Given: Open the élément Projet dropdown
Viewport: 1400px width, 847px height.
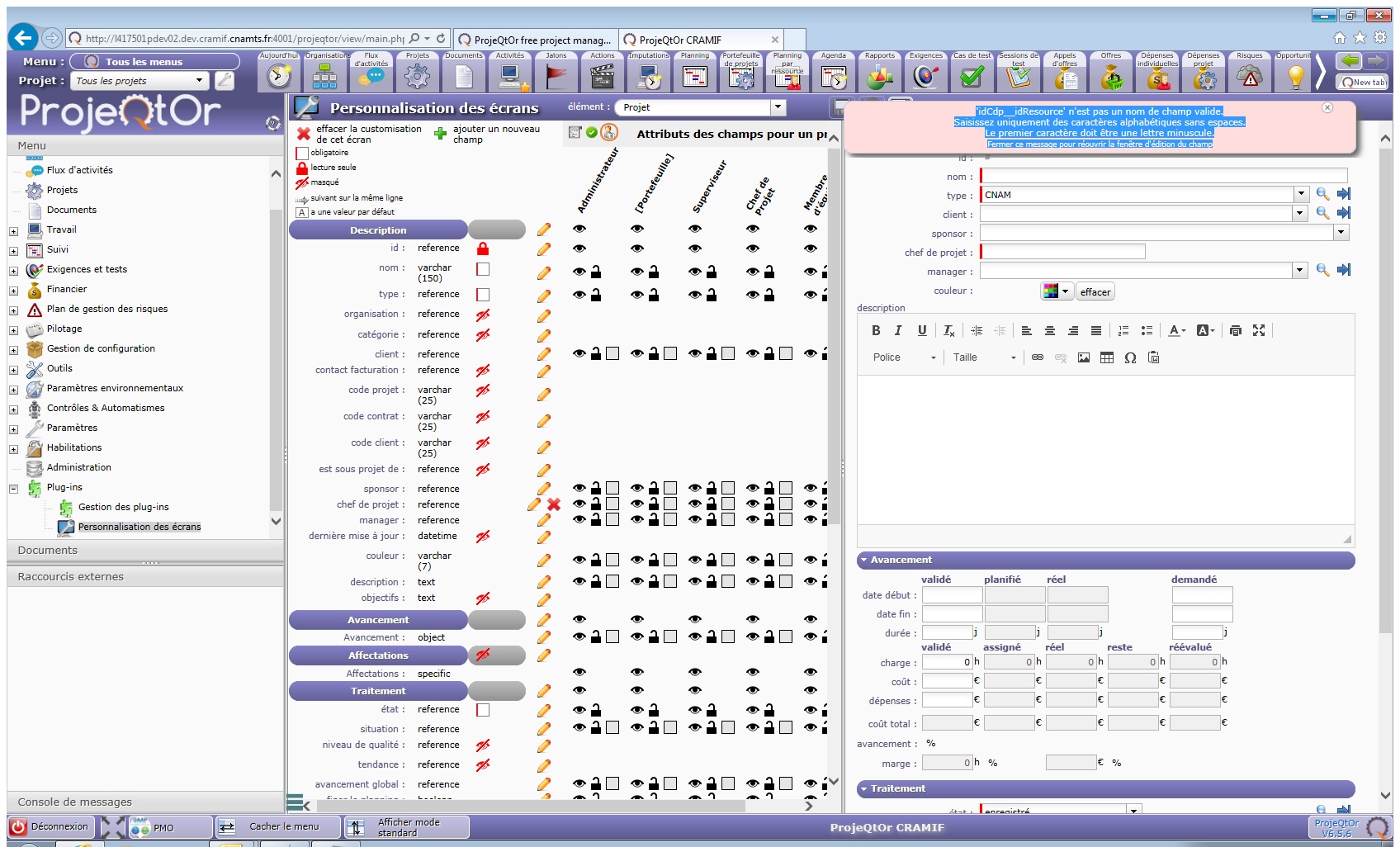Looking at the screenshot, I should (x=778, y=107).
